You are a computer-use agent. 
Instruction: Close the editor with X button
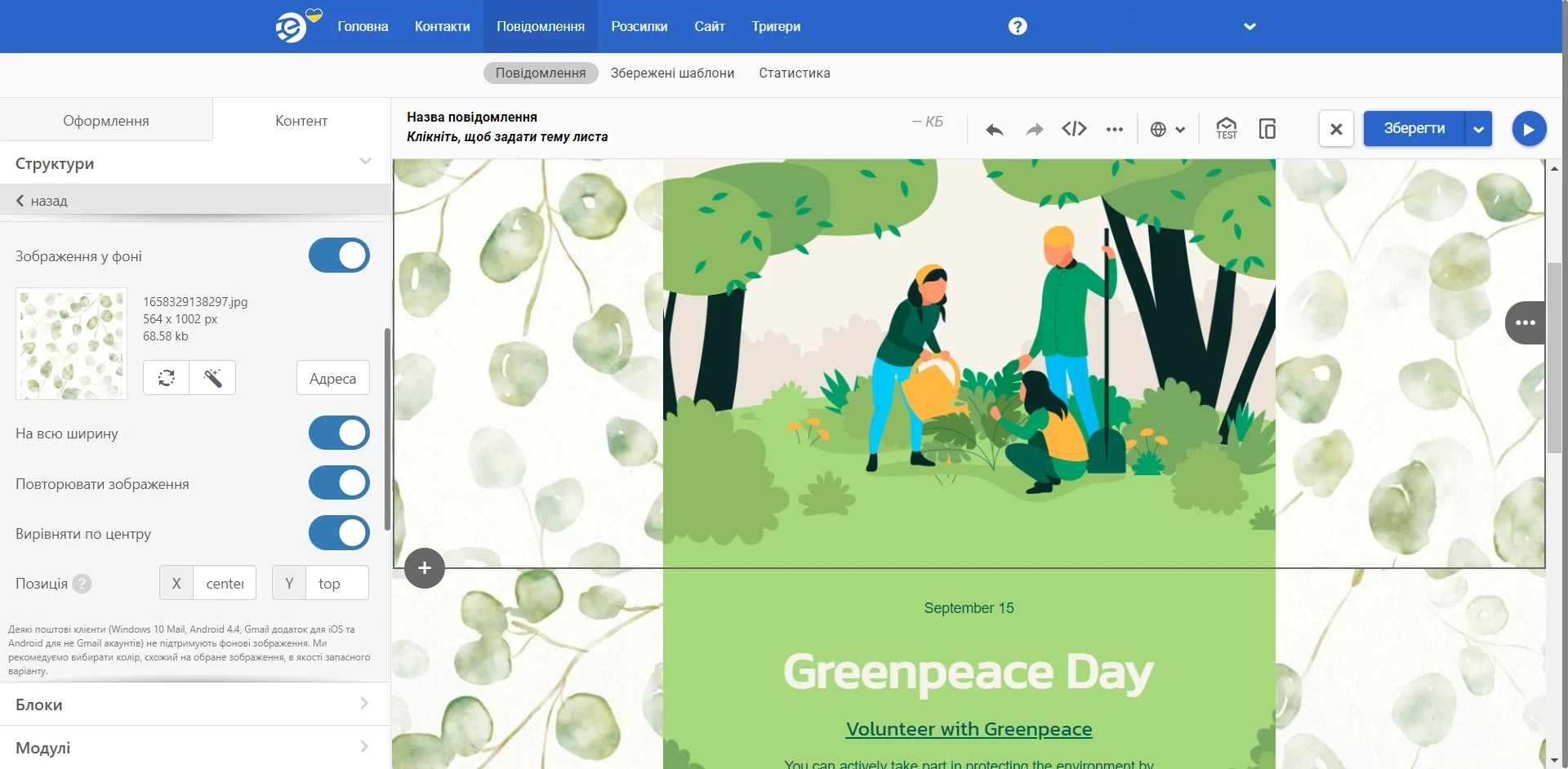(1336, 129)
